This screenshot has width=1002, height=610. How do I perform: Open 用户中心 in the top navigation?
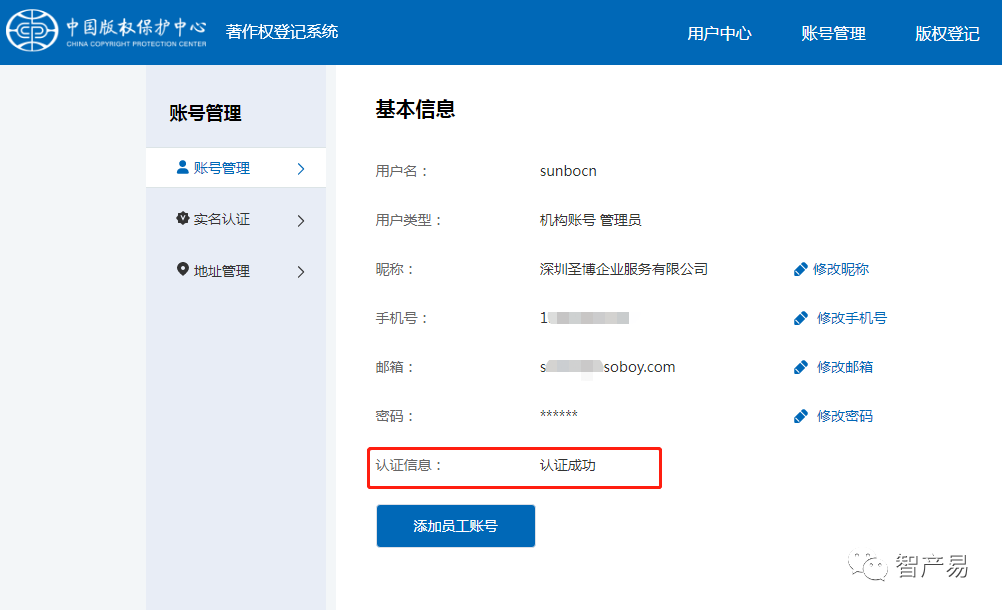[x=719, y=33]
